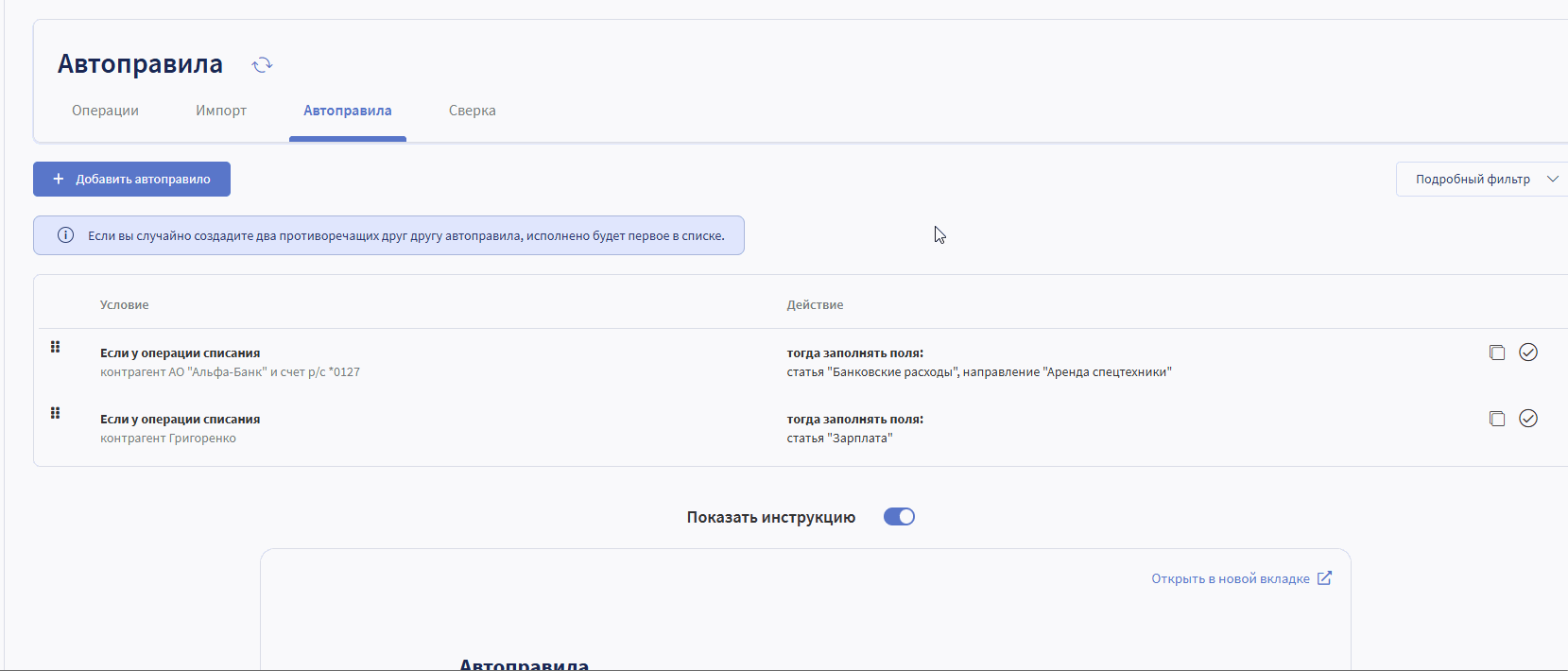Click the info icon in the warning banner
Screen dimensions: 1568x671
tap(65, 235)
